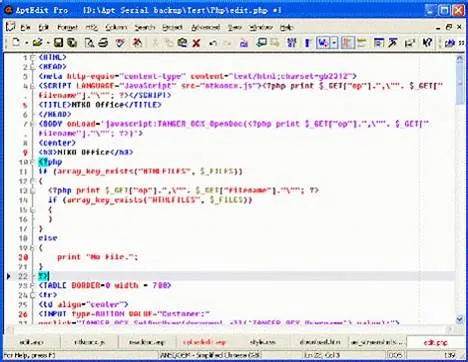This screenshot has width=468, height=362.
Task: Open the dropdown arrow beside the W button
Action: tap(334, 43)
